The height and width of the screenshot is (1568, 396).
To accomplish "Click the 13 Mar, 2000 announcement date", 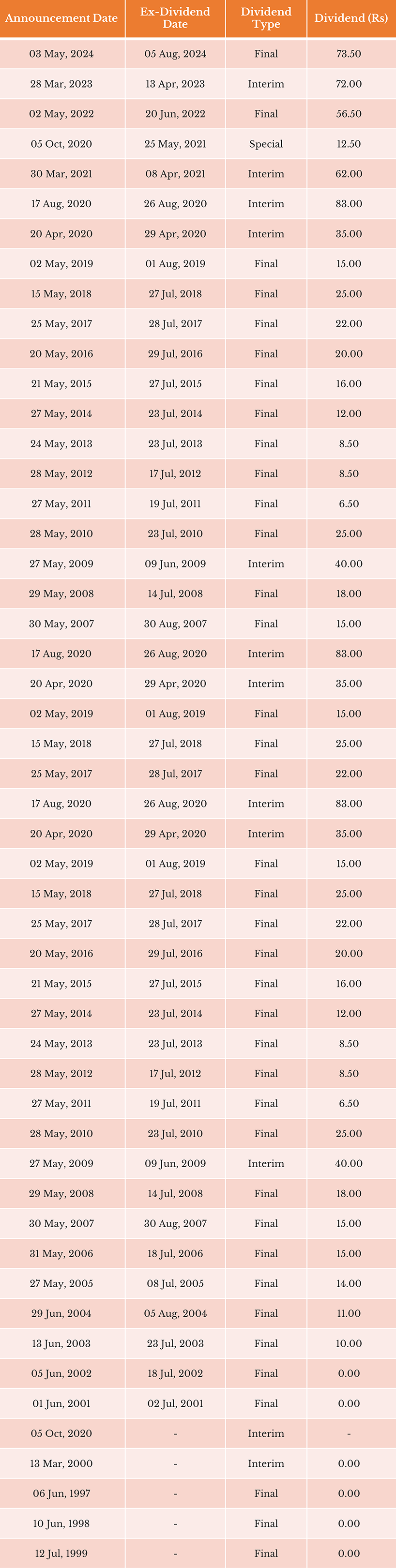I will [x=61, y=1463].
